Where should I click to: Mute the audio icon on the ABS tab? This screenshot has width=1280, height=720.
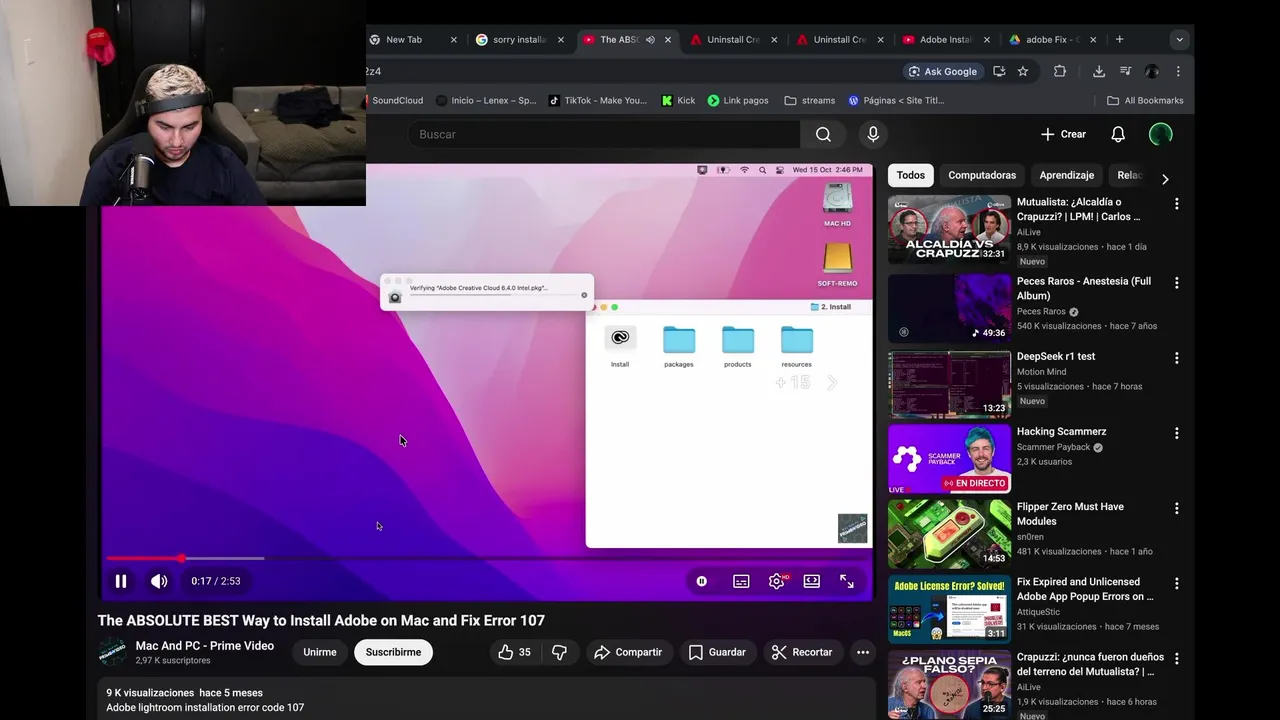pyautogui.click(x=650, y=40)
